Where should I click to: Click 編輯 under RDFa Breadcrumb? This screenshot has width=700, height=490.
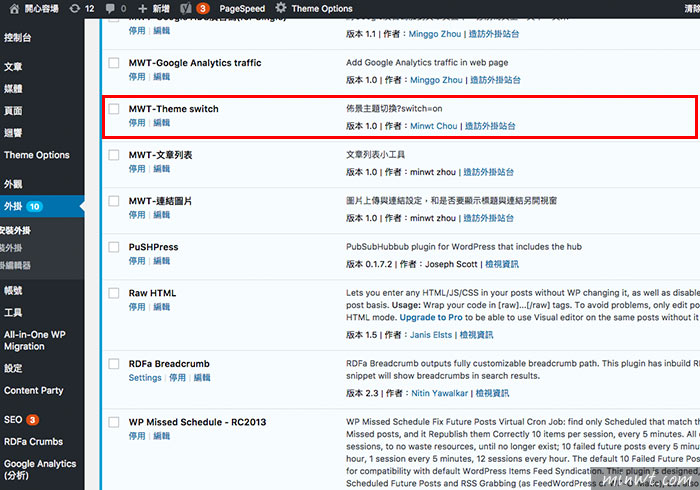coord(202,378)
